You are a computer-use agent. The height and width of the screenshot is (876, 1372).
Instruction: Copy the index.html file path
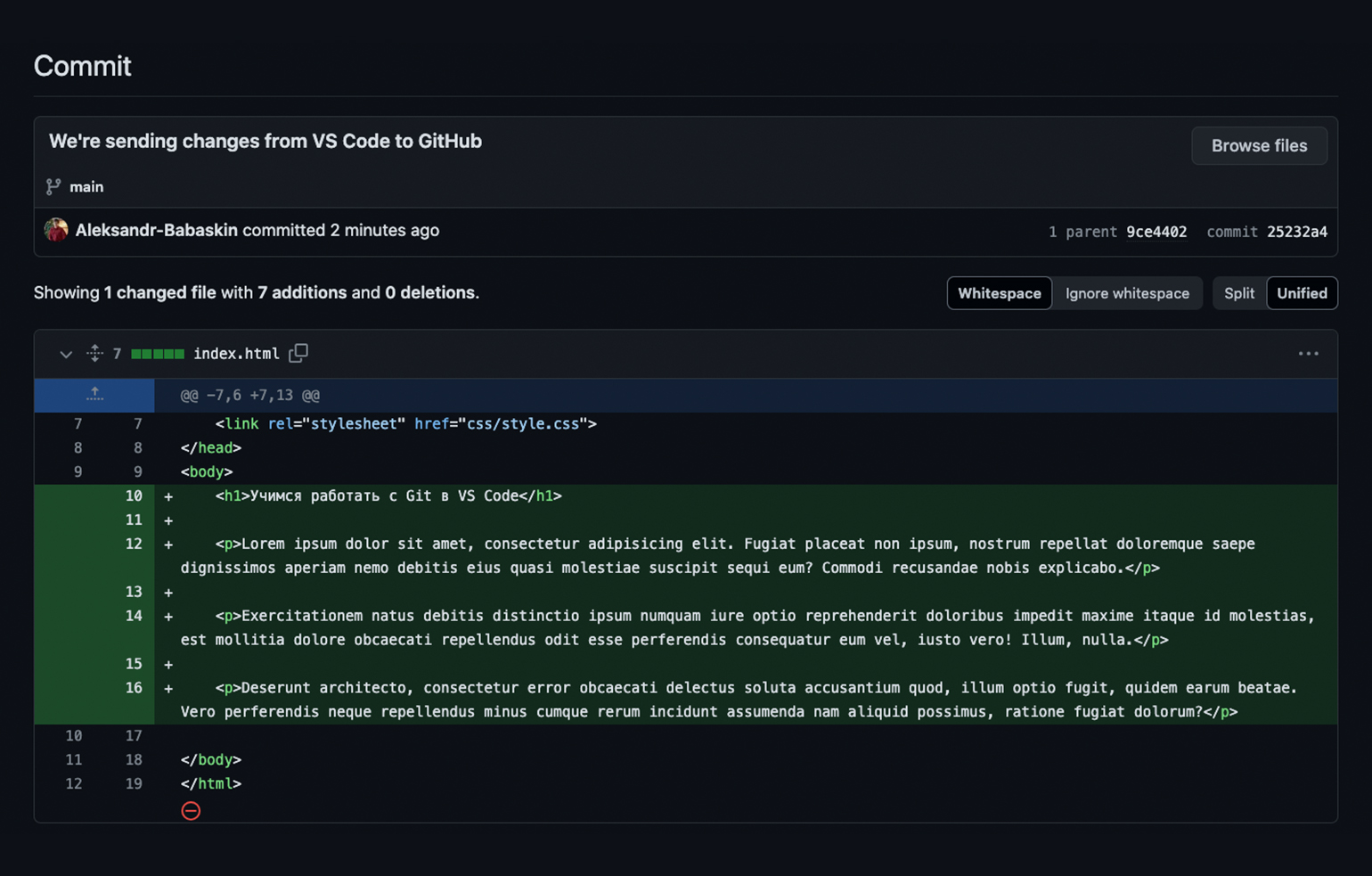[x=298, y=354]
